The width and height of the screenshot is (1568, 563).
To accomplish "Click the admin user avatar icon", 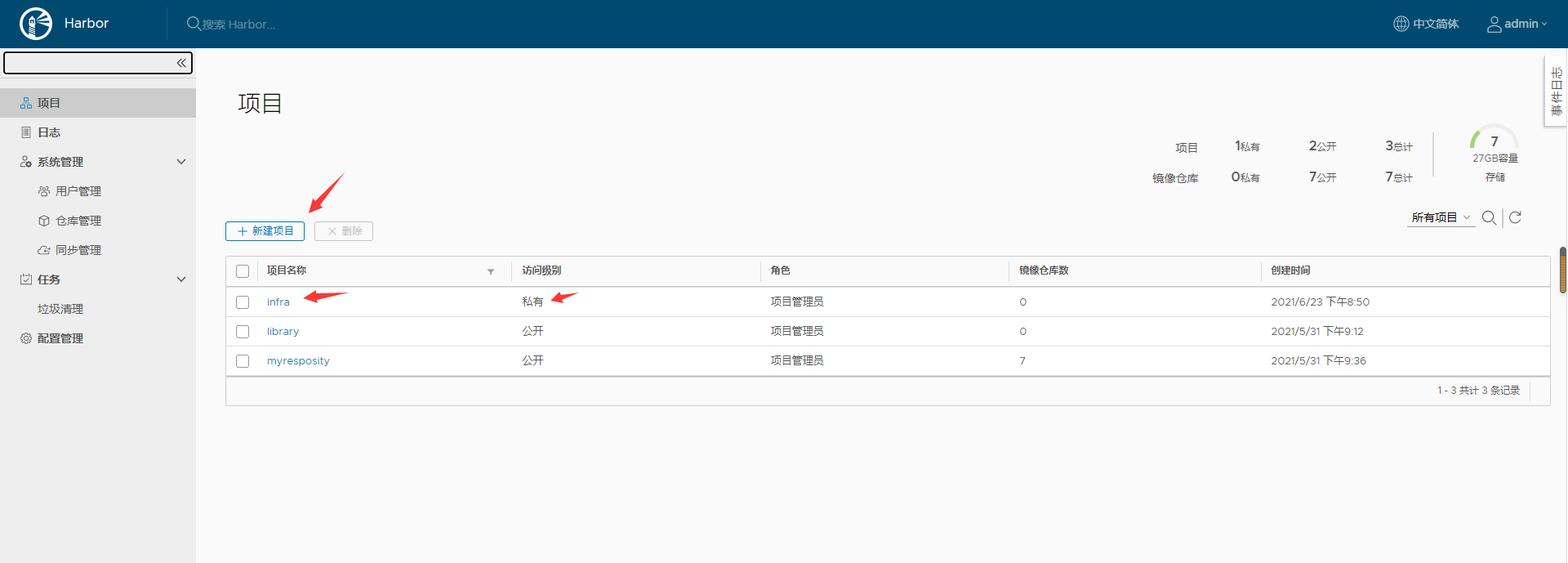I will [1494, 25].
